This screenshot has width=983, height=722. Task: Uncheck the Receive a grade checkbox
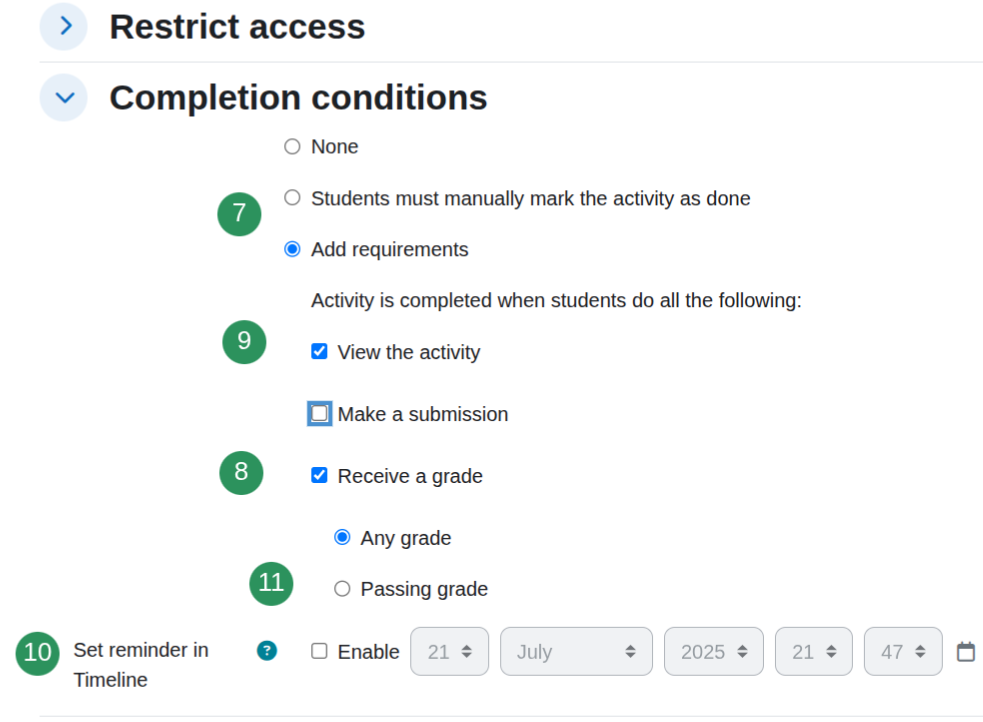[319, 475]
